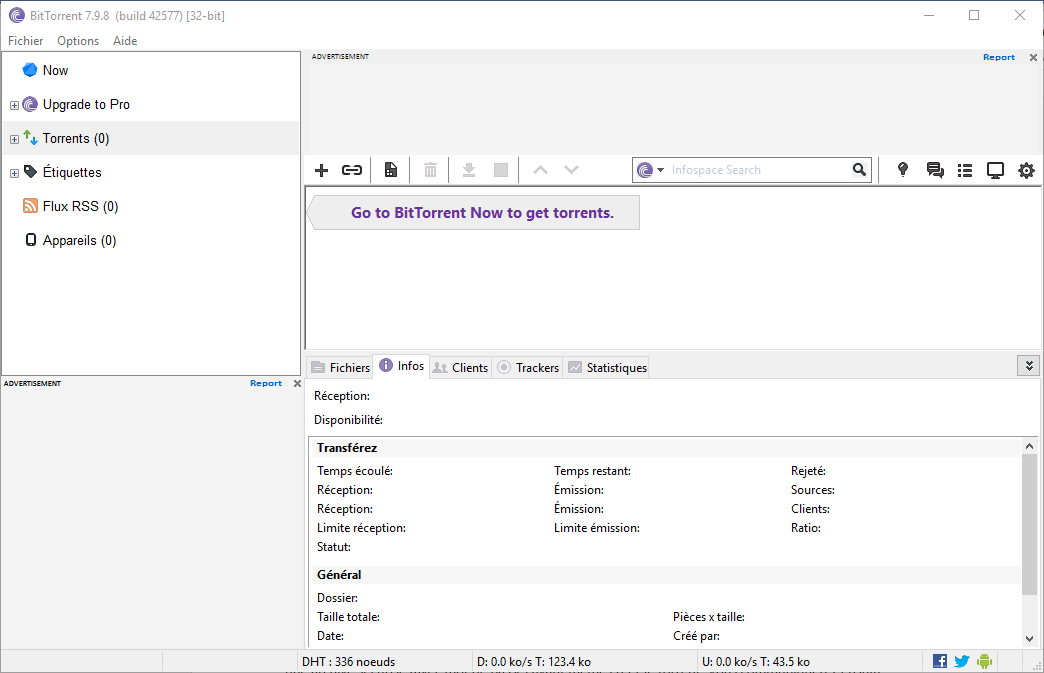The image size is (1044, 673).
Task: Expand the Étiquettes tree node
Action: coord(14,173)
